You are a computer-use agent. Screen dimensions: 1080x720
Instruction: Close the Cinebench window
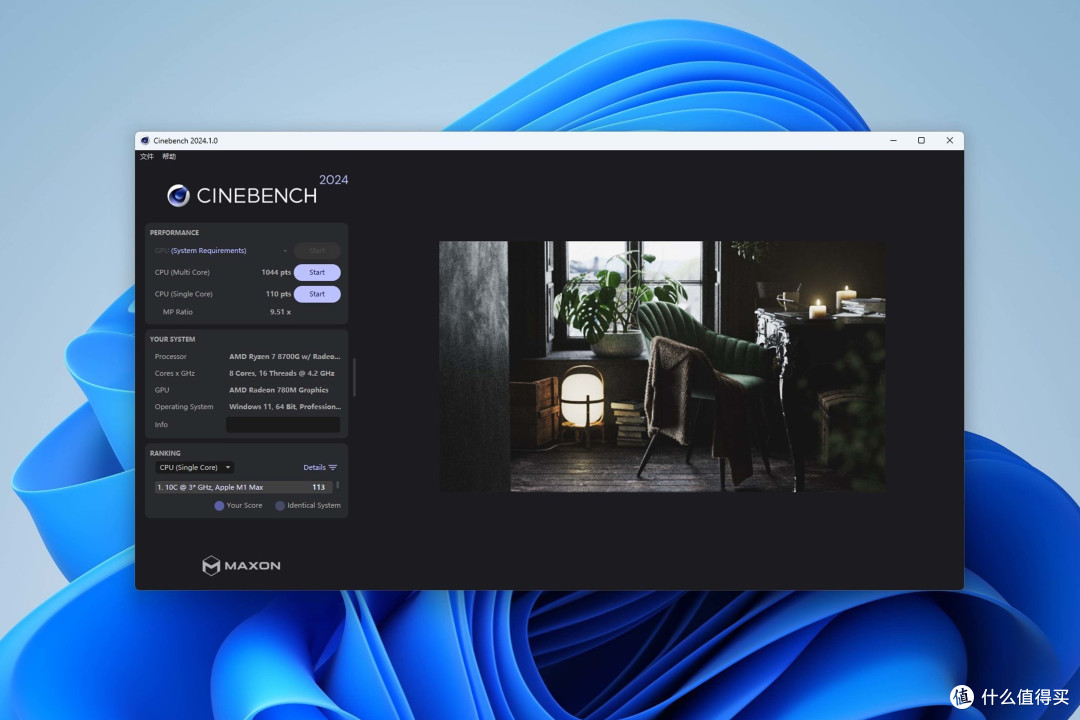(x=950, y=141)
